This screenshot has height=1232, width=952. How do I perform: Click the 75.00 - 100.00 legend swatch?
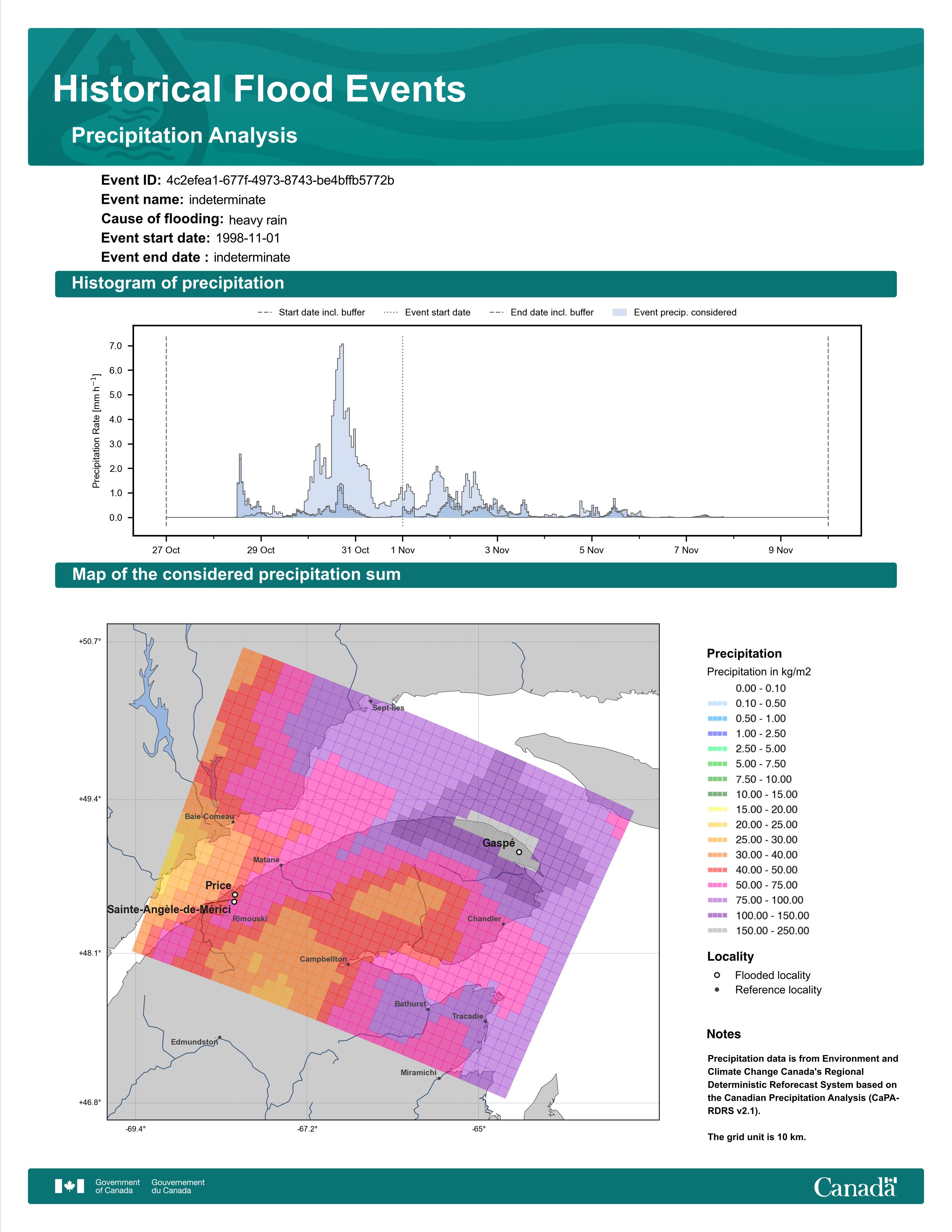[x=718, y=900]
